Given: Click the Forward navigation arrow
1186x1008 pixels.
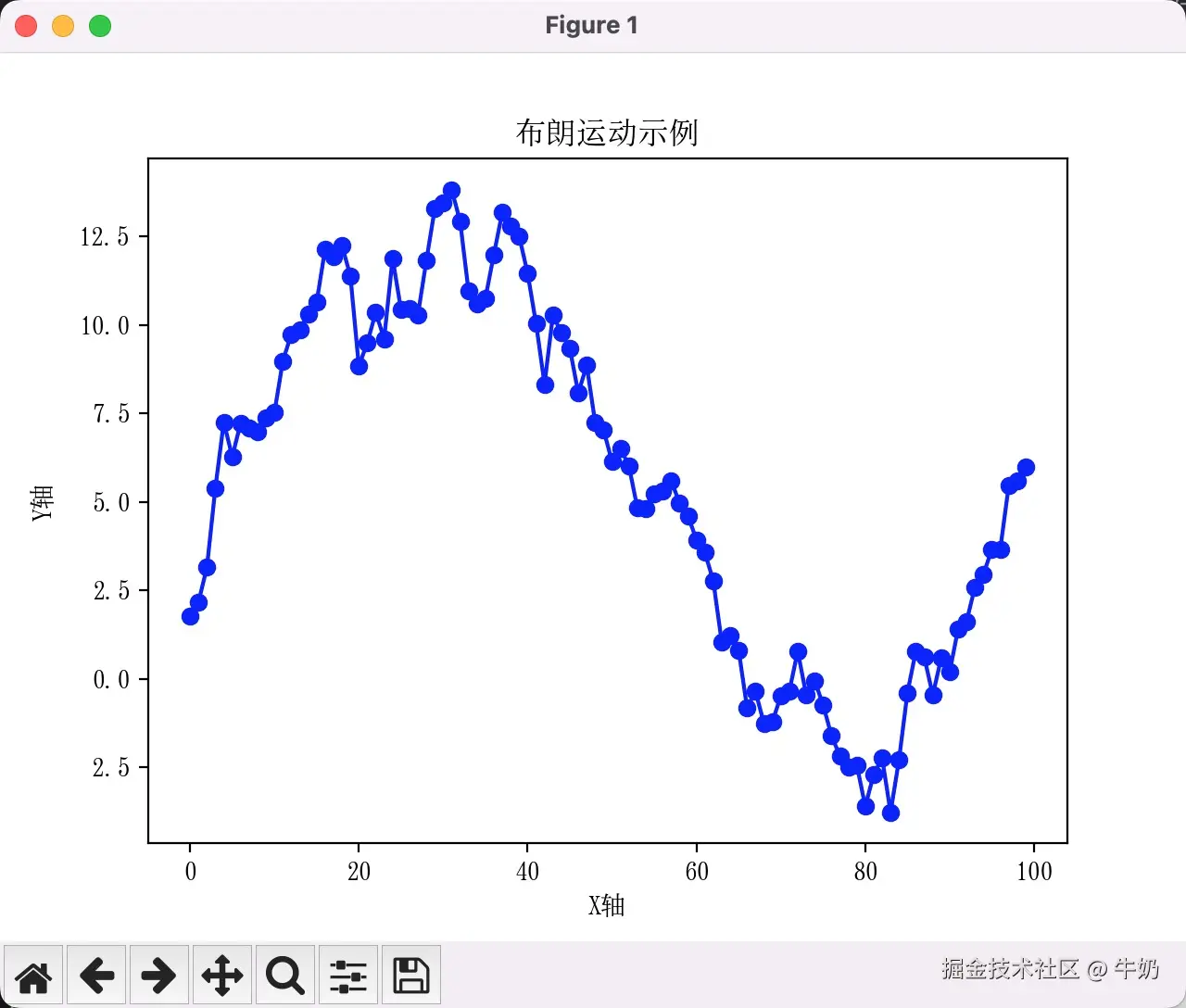Looking at the screenshot, I should pos(158,975).
